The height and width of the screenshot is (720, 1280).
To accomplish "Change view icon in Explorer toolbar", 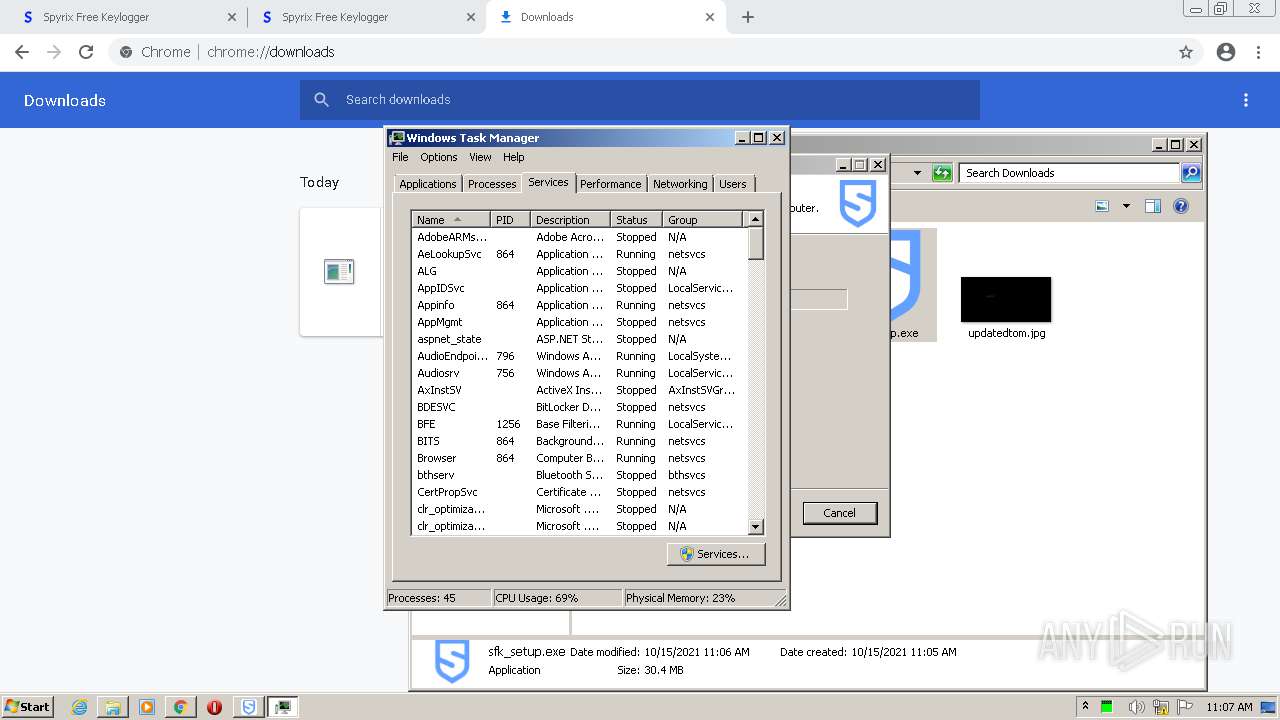I will 1102,206.
